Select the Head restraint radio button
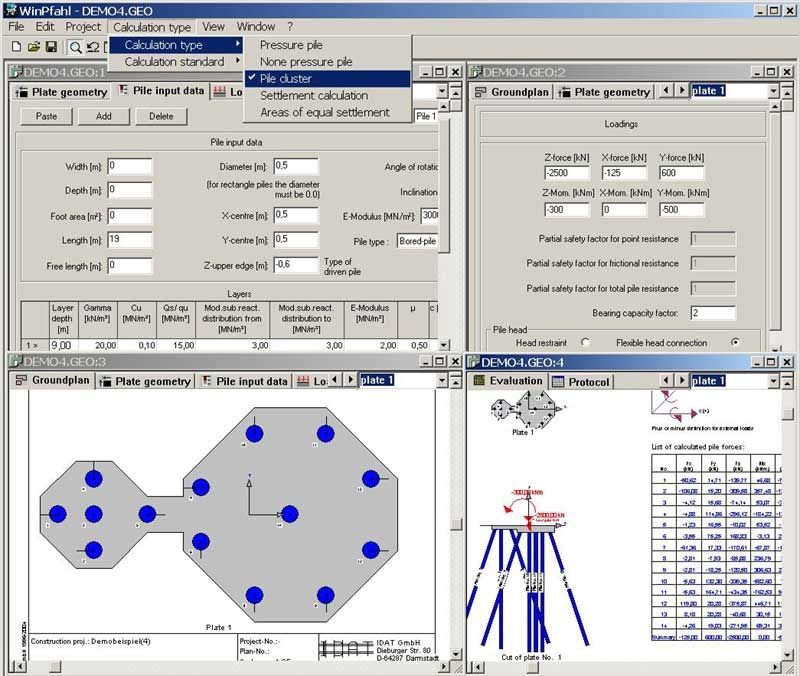Image resolution: width=800 pixels, height=676 pixels. point(585,340)
